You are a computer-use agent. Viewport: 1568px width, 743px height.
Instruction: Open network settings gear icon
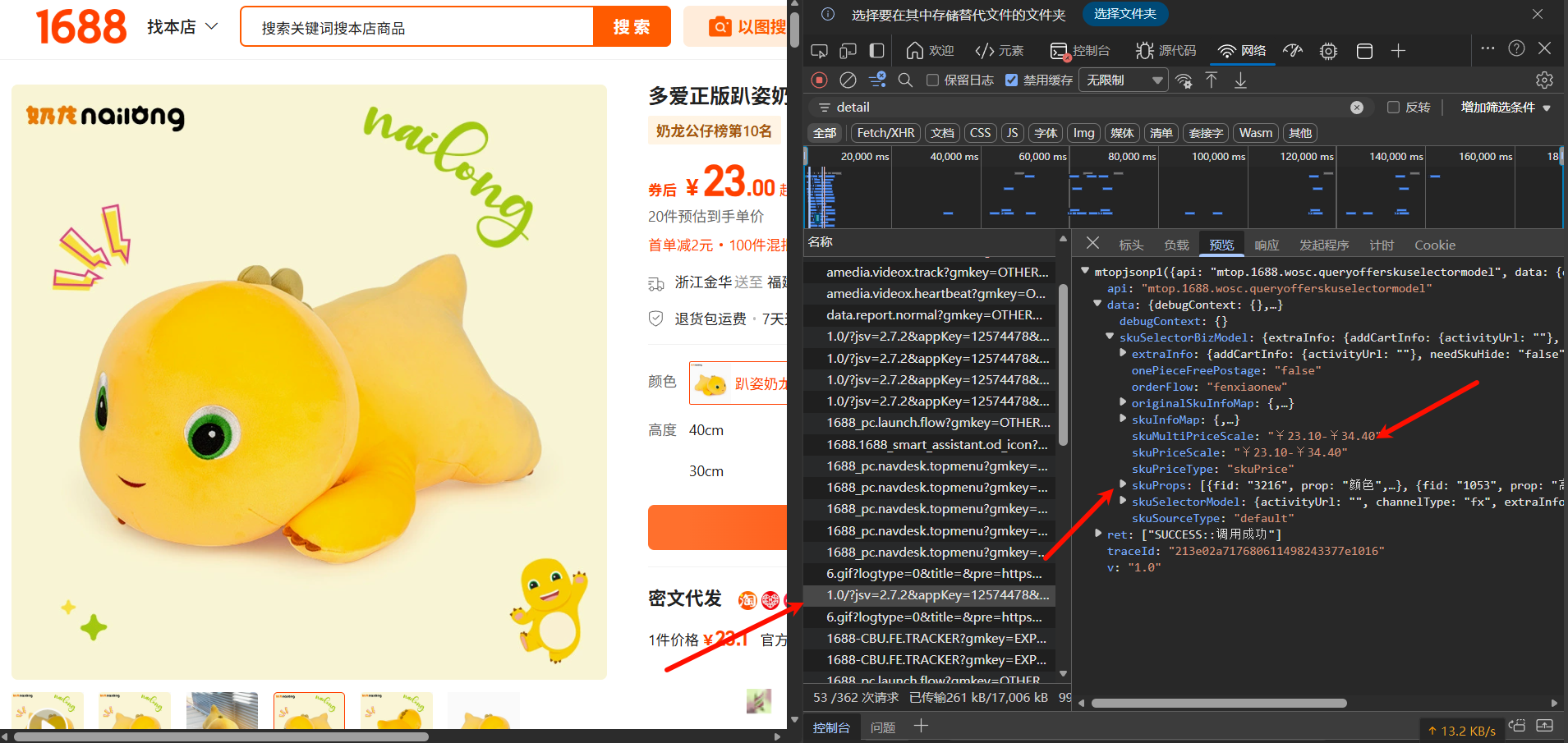[x=1544, y=80]
